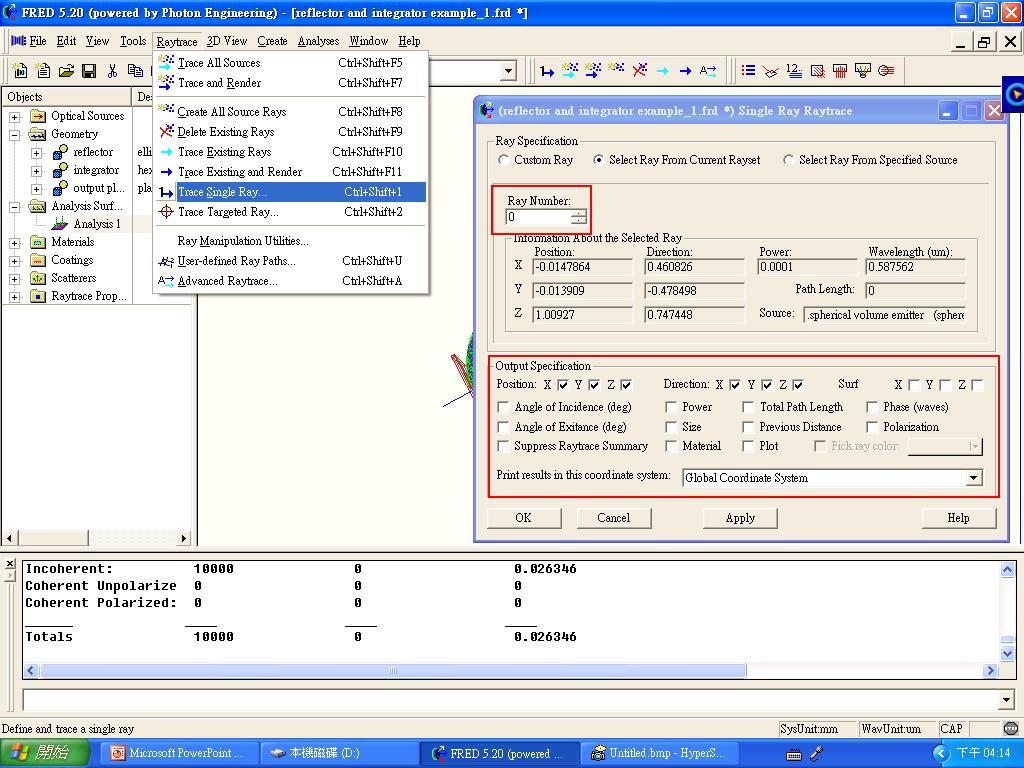Select Ray Manipulation Utilities... menu entry
The height and width of the screenshot is (768, 1024).
(x=291, y=241)
